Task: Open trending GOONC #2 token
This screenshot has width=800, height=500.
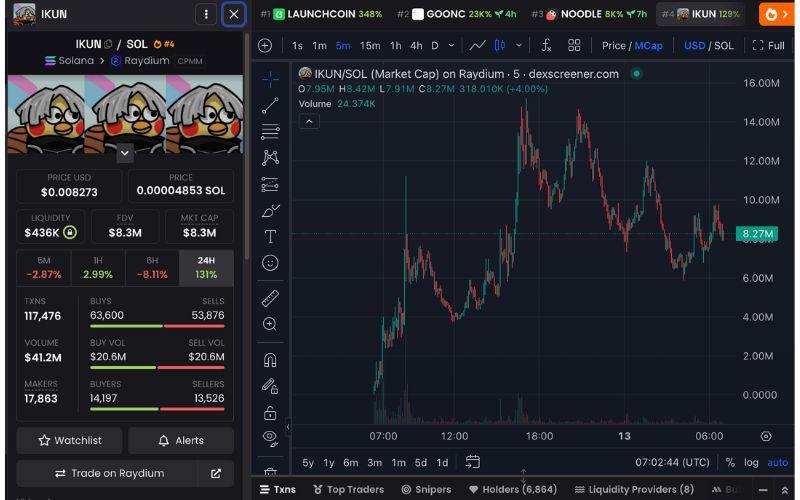Action: [457, 14]
